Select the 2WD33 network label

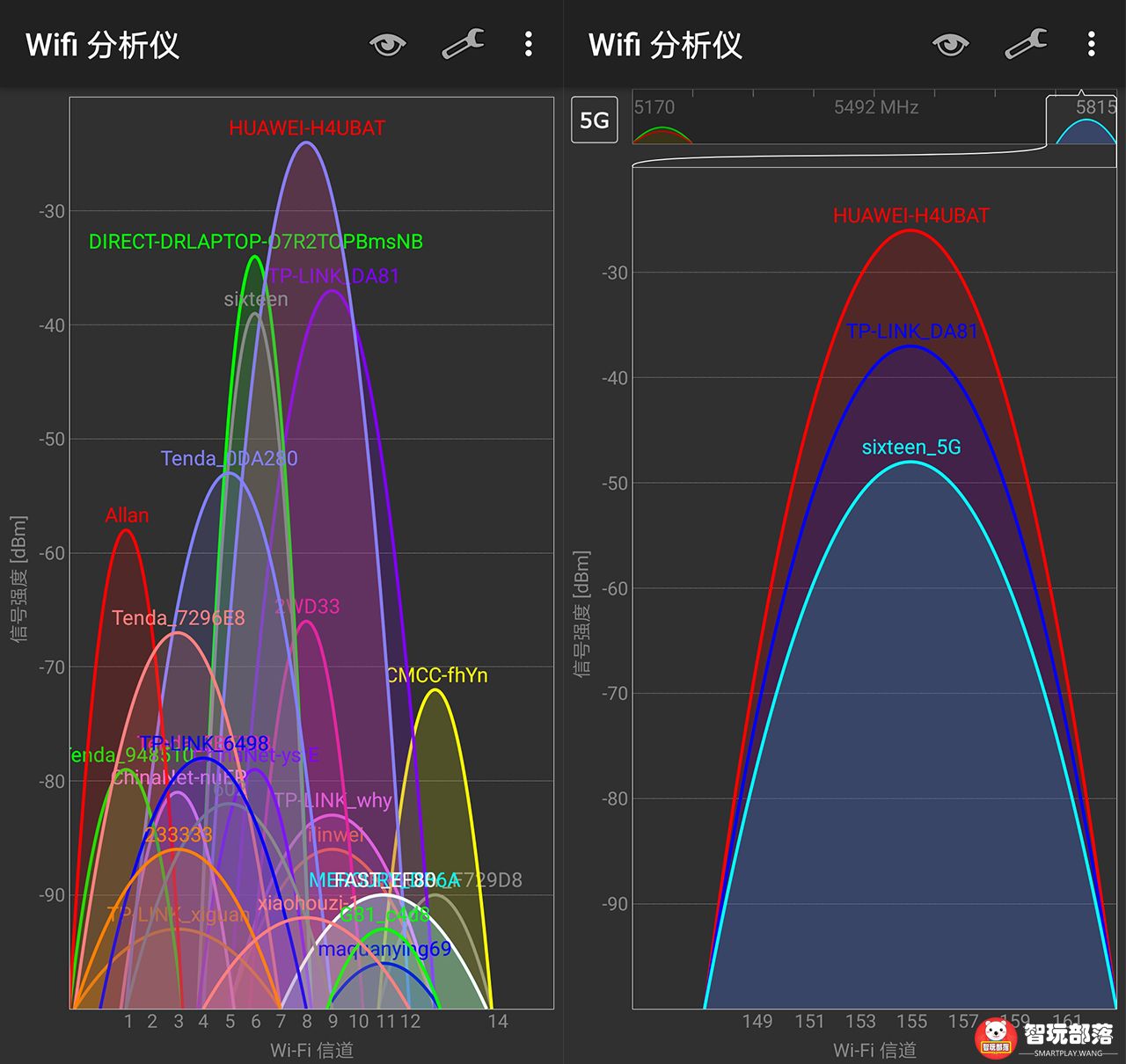tap(307, 607)
